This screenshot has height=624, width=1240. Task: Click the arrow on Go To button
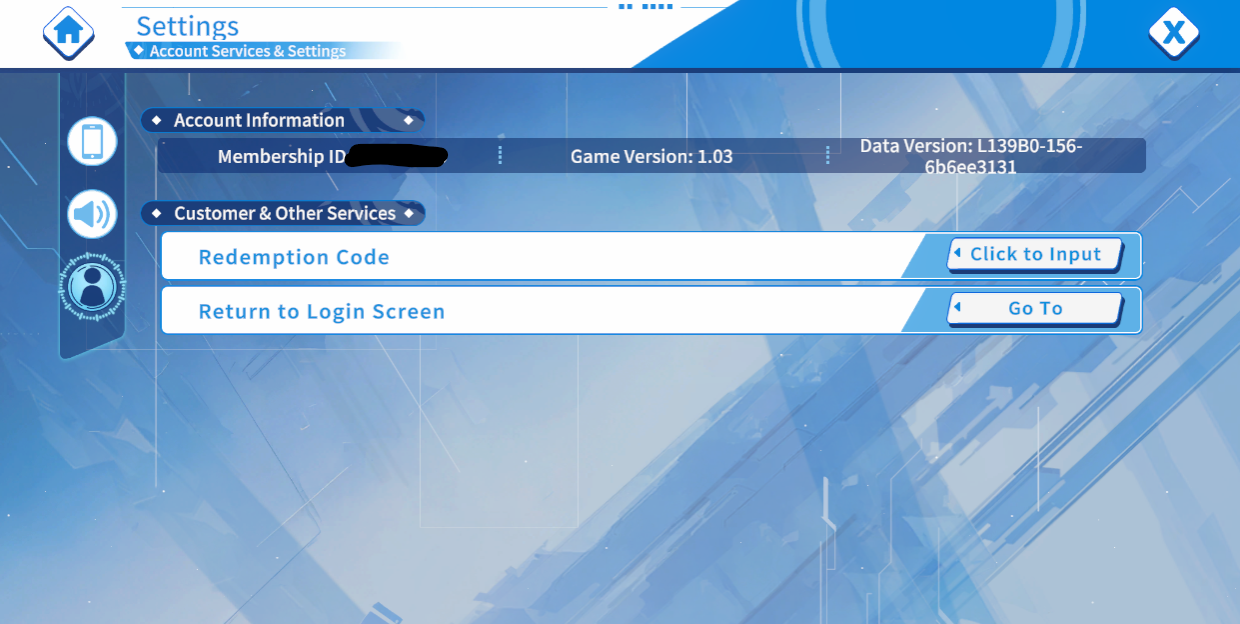(x=958, y=308)
